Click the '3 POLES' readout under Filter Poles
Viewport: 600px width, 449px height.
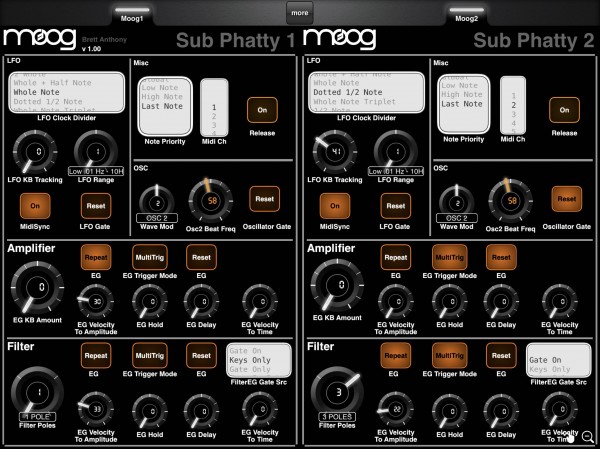click(338, 417)
